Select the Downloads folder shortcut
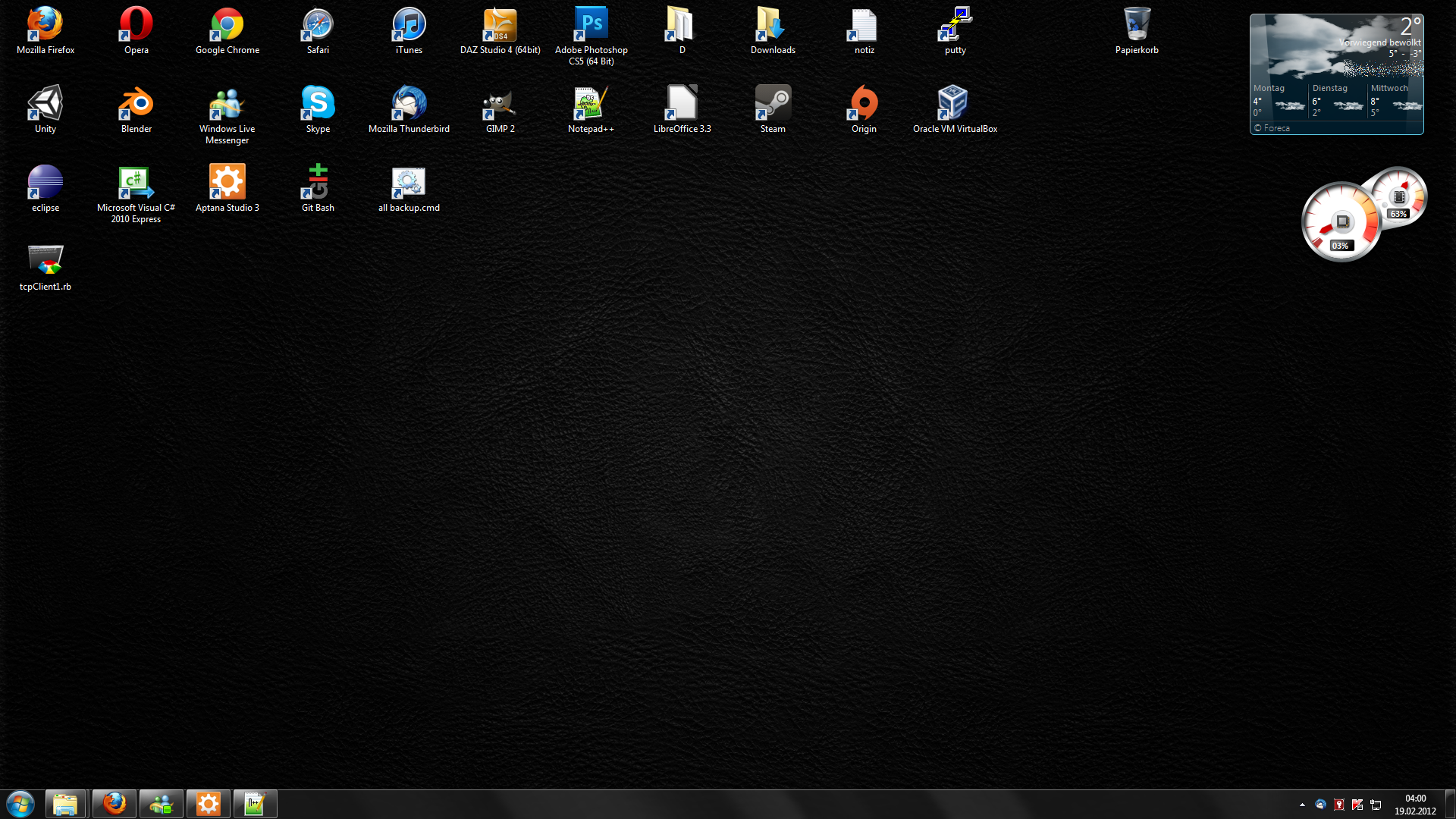1456x819 pixels. click(773, 31)
